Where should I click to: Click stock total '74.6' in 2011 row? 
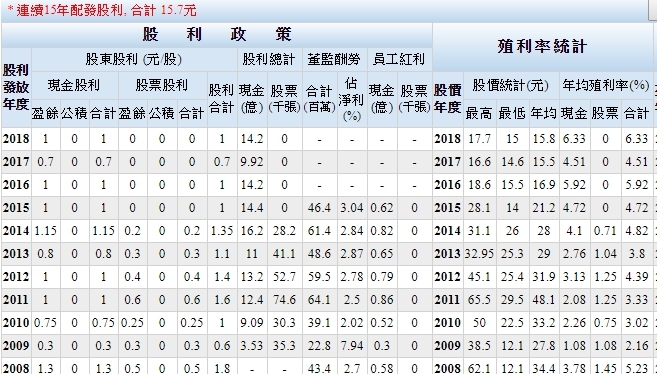[285, 300]
